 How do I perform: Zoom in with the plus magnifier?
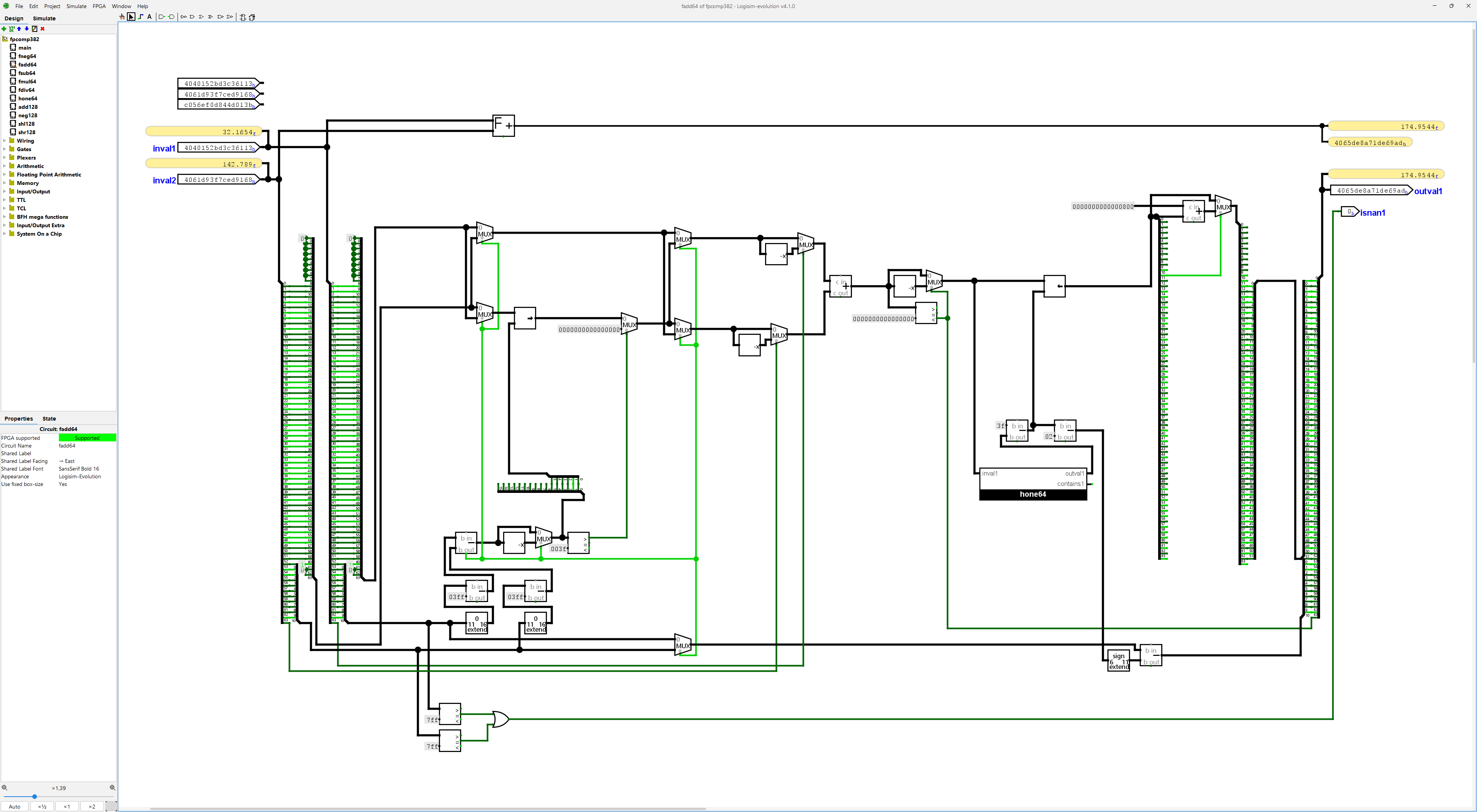(x=112, y=788)
